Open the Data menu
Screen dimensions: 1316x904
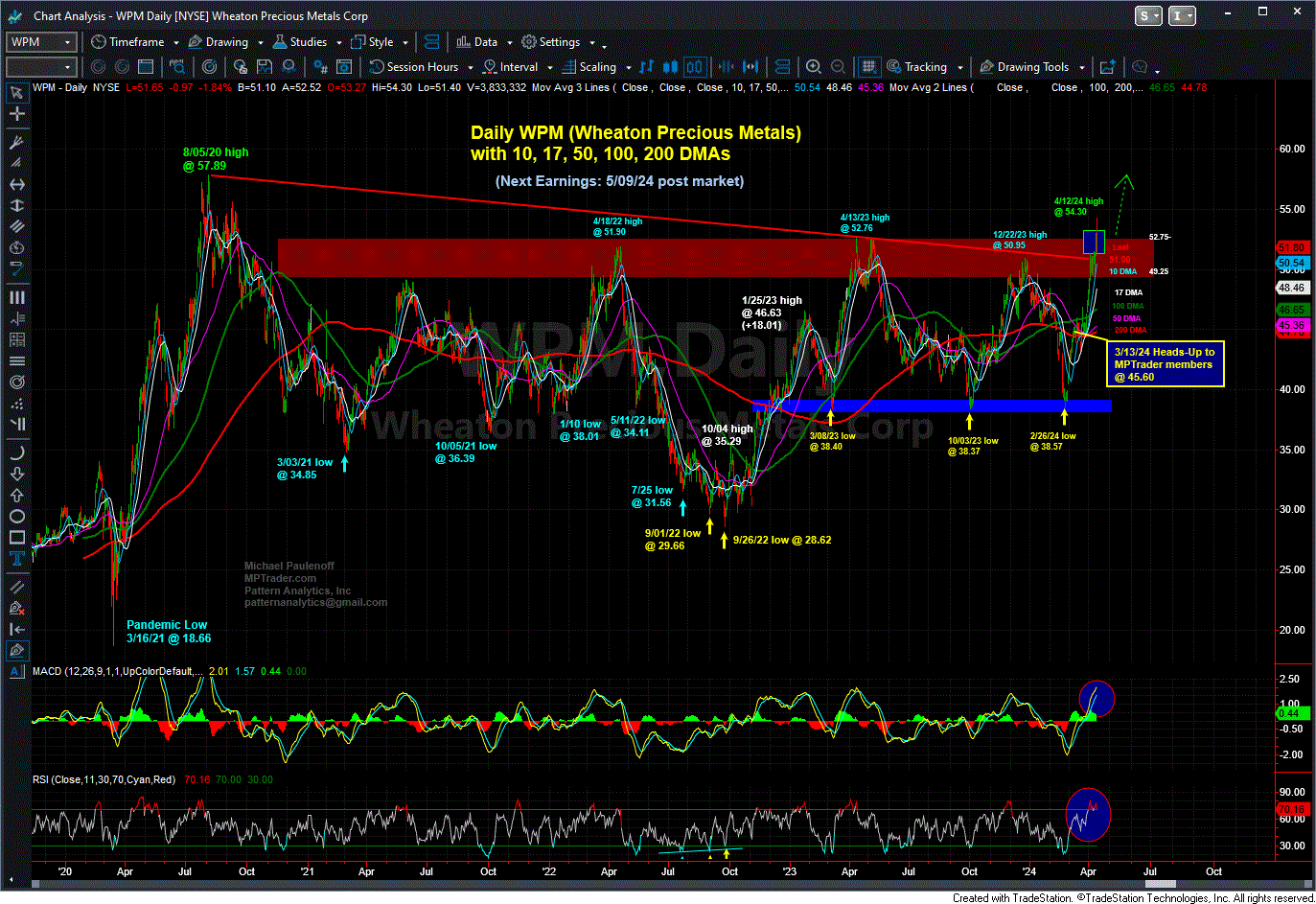coord(477,42)
